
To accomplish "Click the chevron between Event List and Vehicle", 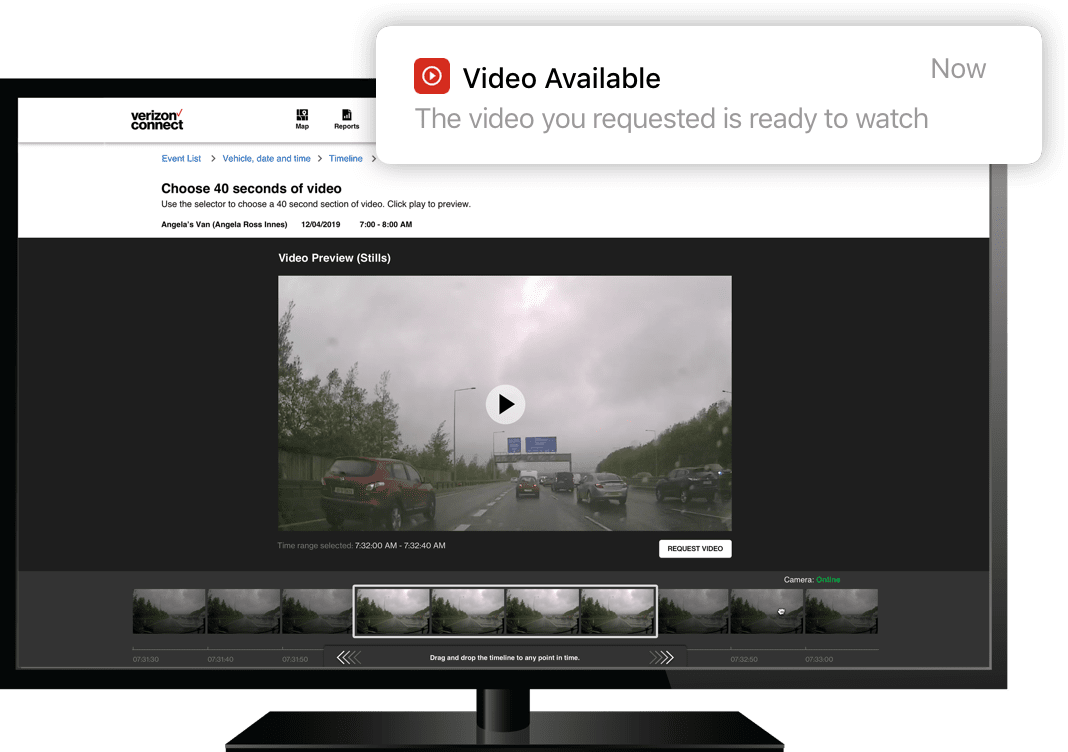I will pyautogui.click(x=211, y=158).
